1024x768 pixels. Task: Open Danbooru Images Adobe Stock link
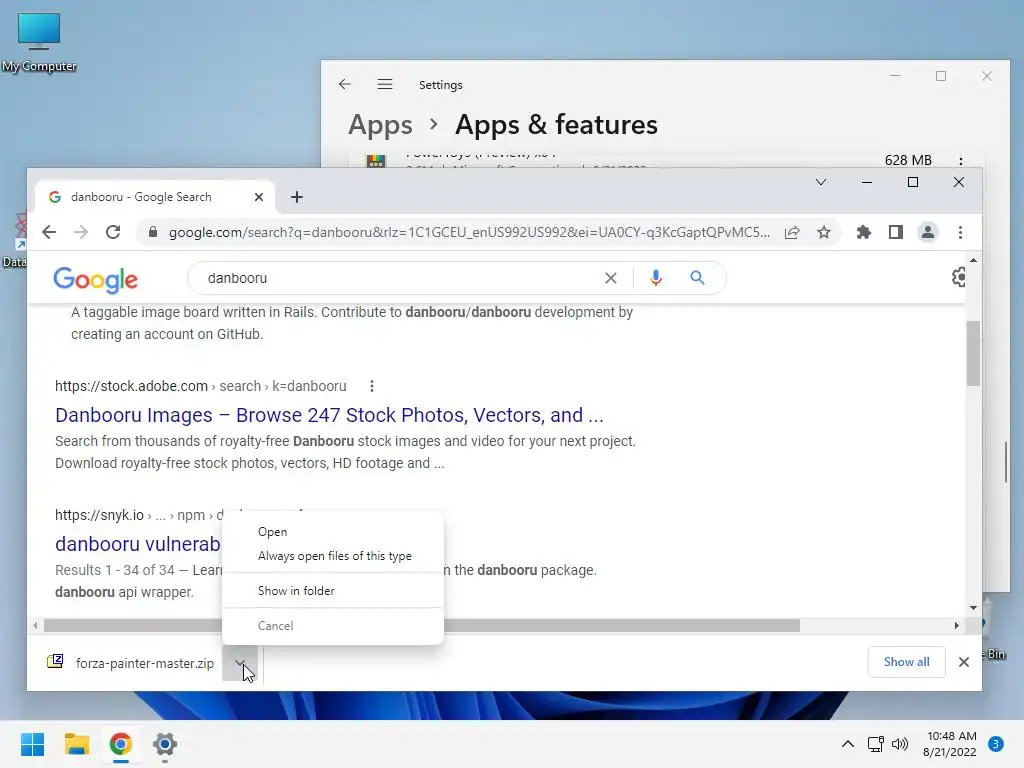(x=329, y=415)
